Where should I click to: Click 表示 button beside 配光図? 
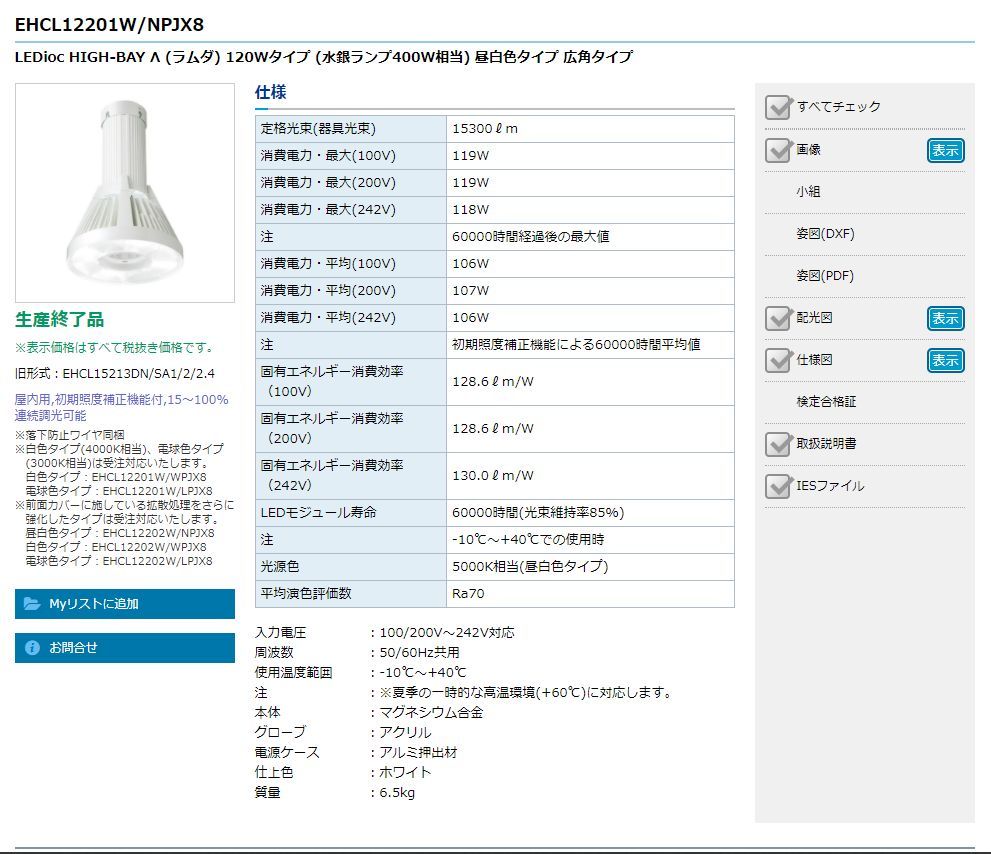(945, 319)
